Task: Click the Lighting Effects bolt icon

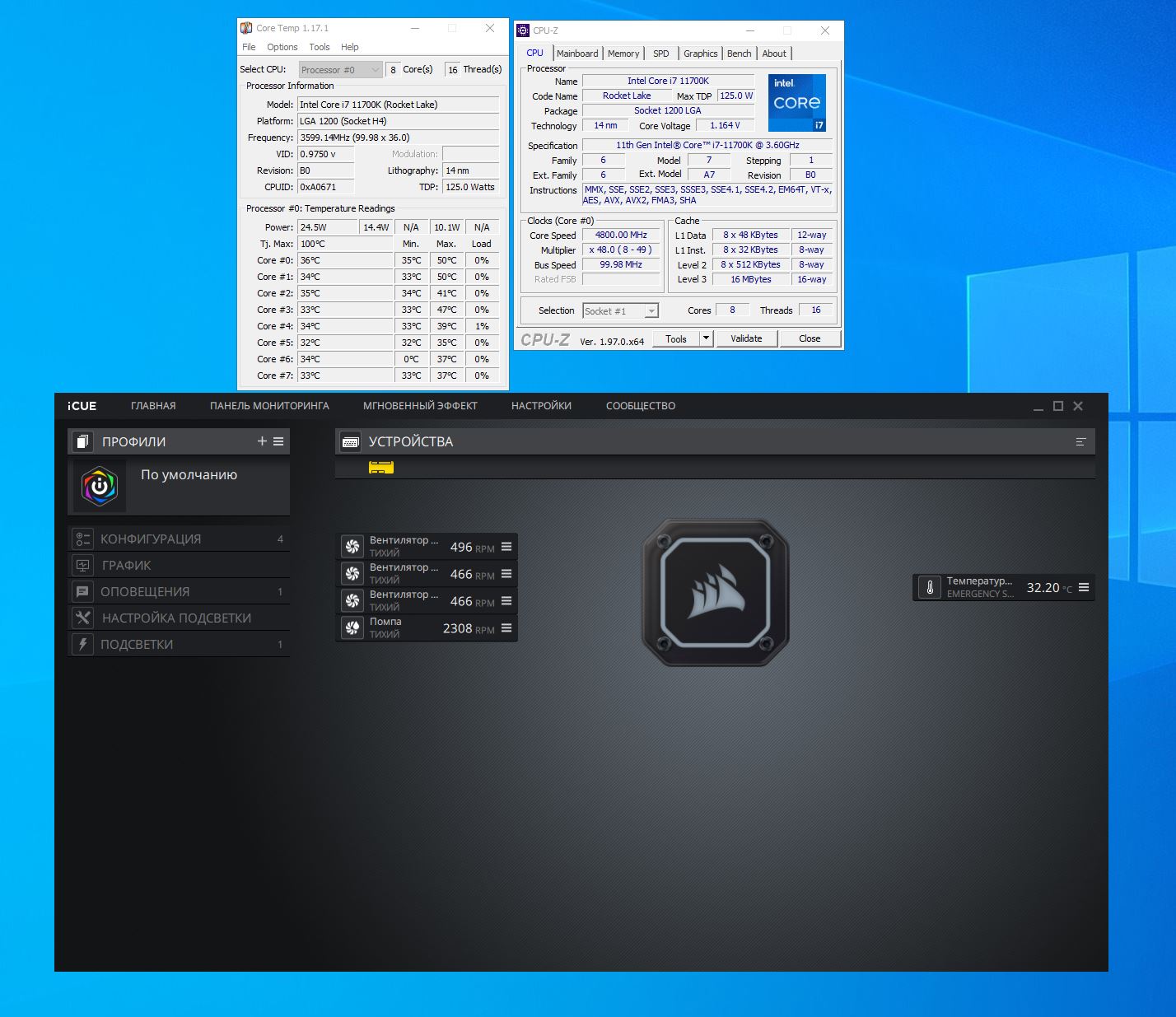Action: tap(82, 644)
